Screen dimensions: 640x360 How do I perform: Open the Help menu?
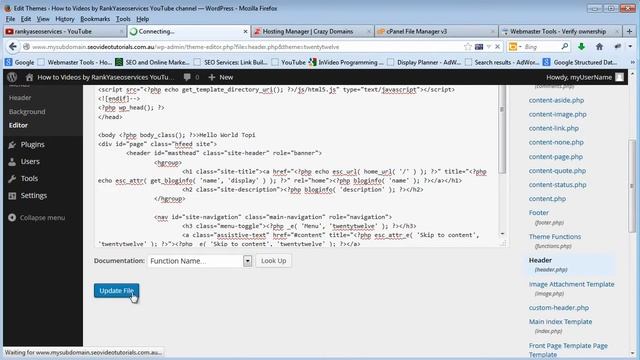[142, 19]
